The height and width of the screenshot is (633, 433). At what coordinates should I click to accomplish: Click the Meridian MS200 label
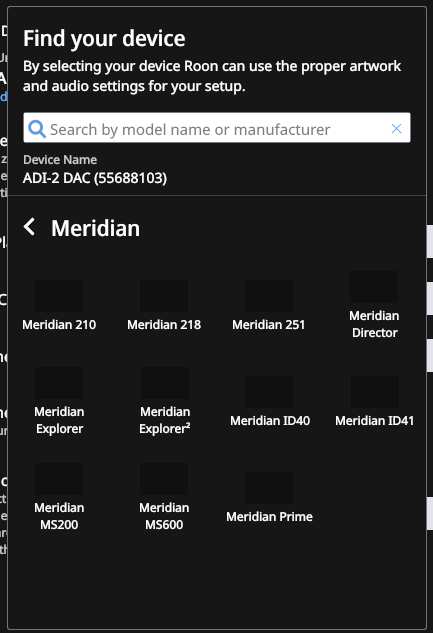59,516
